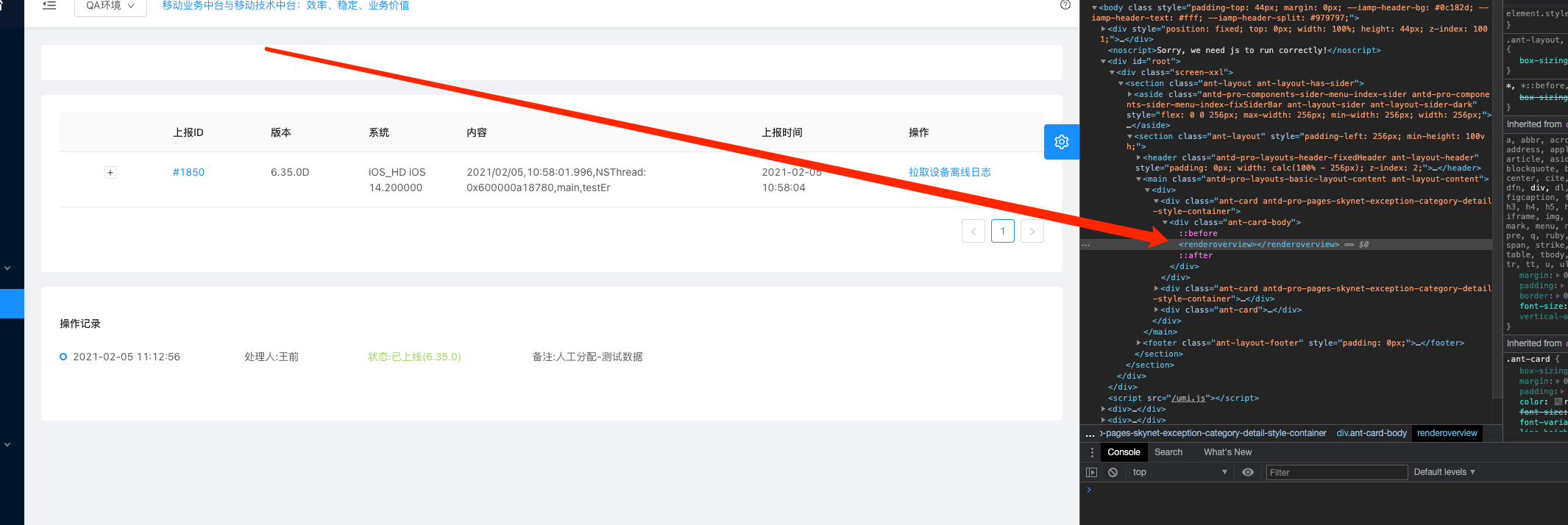Select the skynet-exception-category-detail-style-container breadcrumb

pos(1213,434)
